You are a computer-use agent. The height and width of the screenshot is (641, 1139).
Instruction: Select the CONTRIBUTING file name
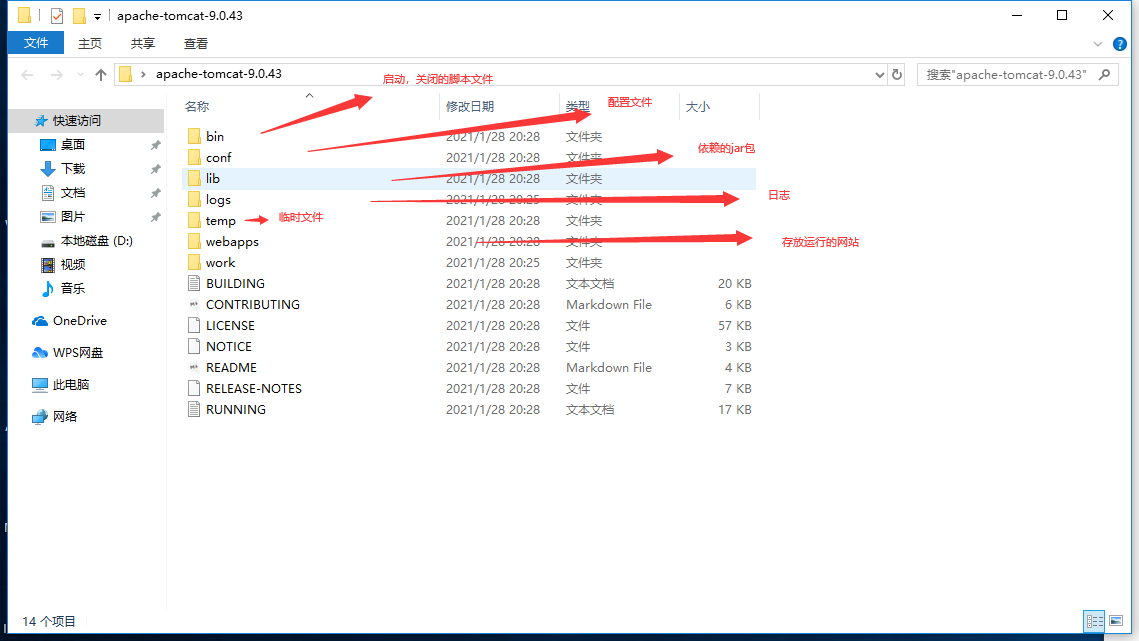click(253, 305)
